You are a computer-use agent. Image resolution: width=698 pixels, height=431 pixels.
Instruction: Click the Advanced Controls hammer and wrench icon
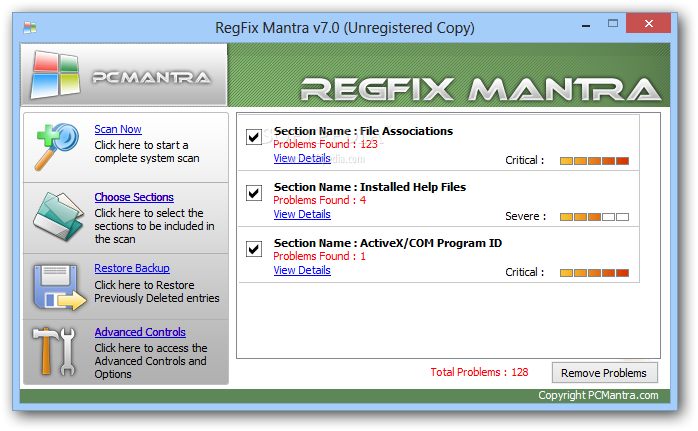coord(54,352)
